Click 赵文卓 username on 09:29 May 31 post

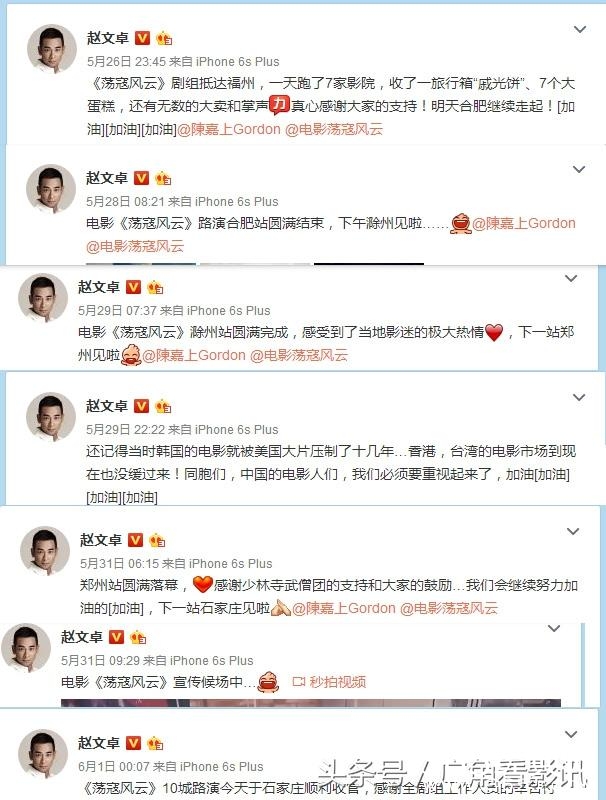pos(82,637)
